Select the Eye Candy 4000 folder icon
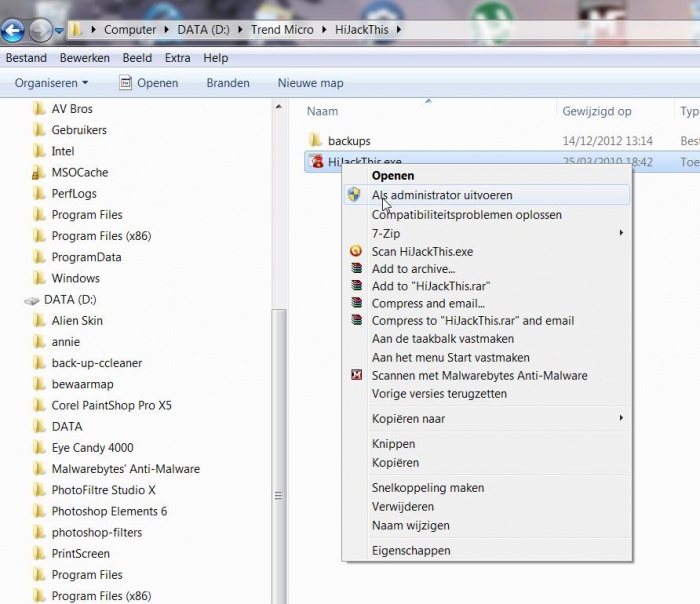Screen dimensions: 700x604 point(39,448)
